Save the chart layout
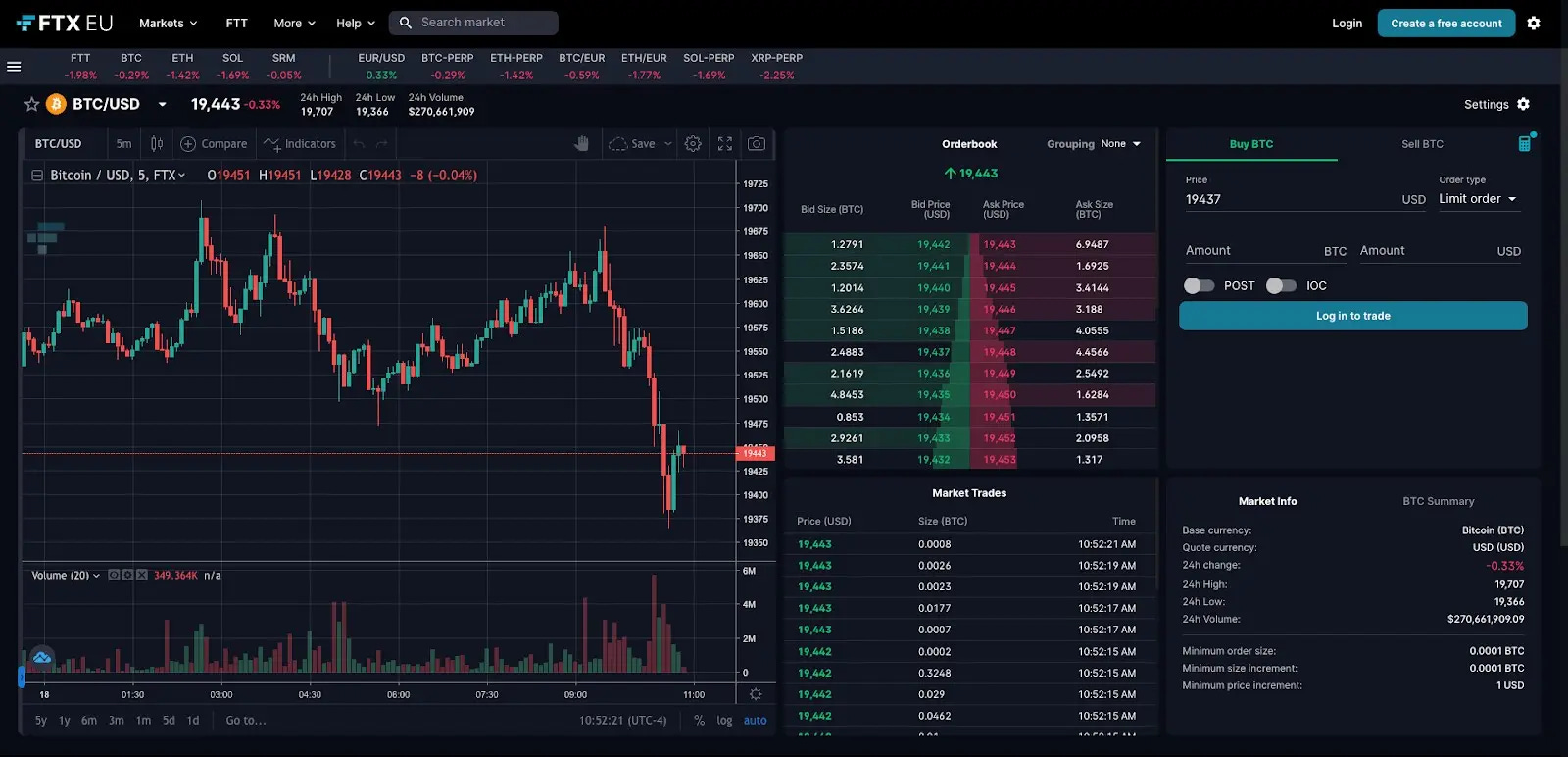The height and width of the screenshot is (757, 1568). (632, 143)
